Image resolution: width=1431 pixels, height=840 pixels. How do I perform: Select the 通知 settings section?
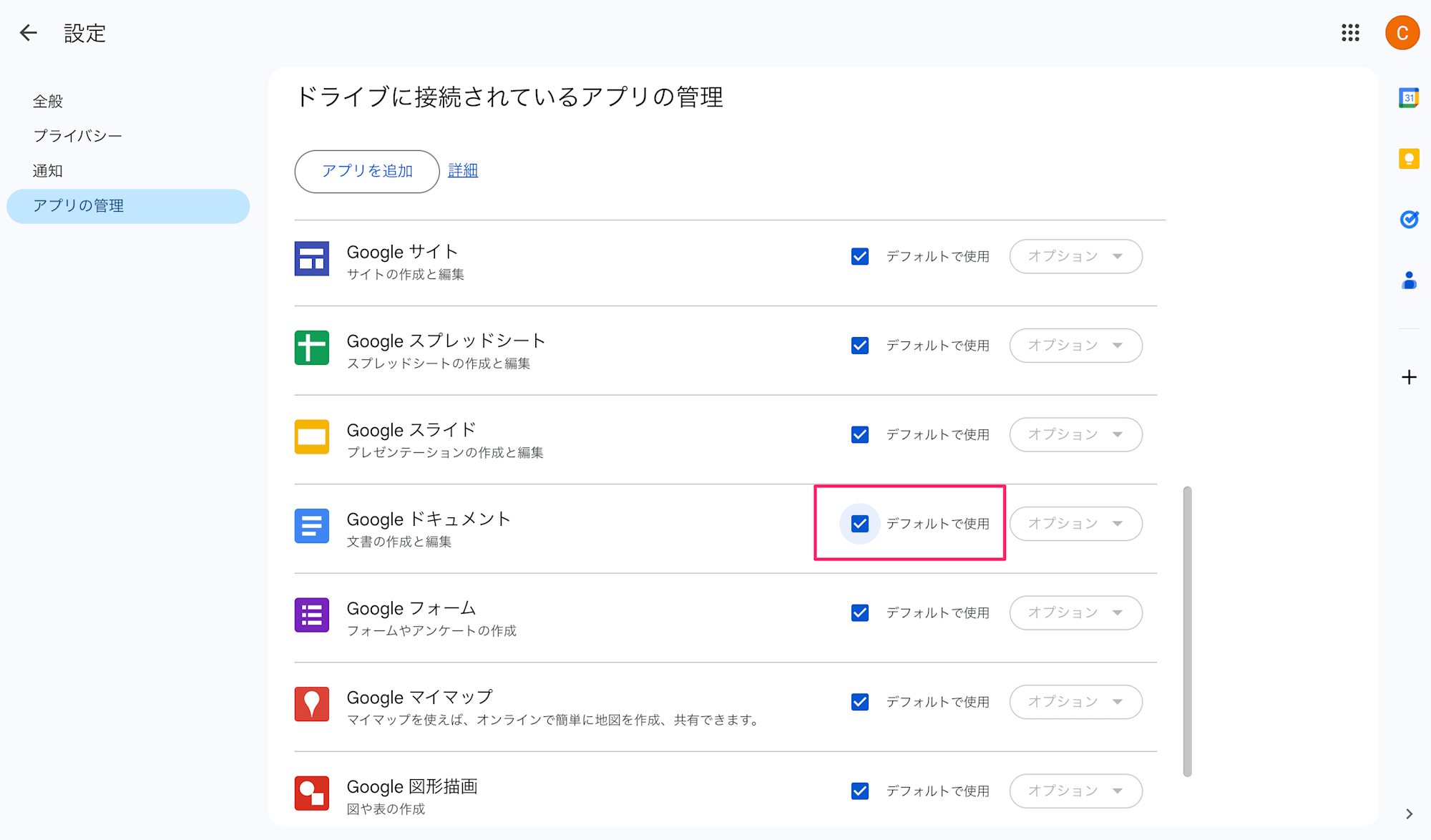coord(48,170)
